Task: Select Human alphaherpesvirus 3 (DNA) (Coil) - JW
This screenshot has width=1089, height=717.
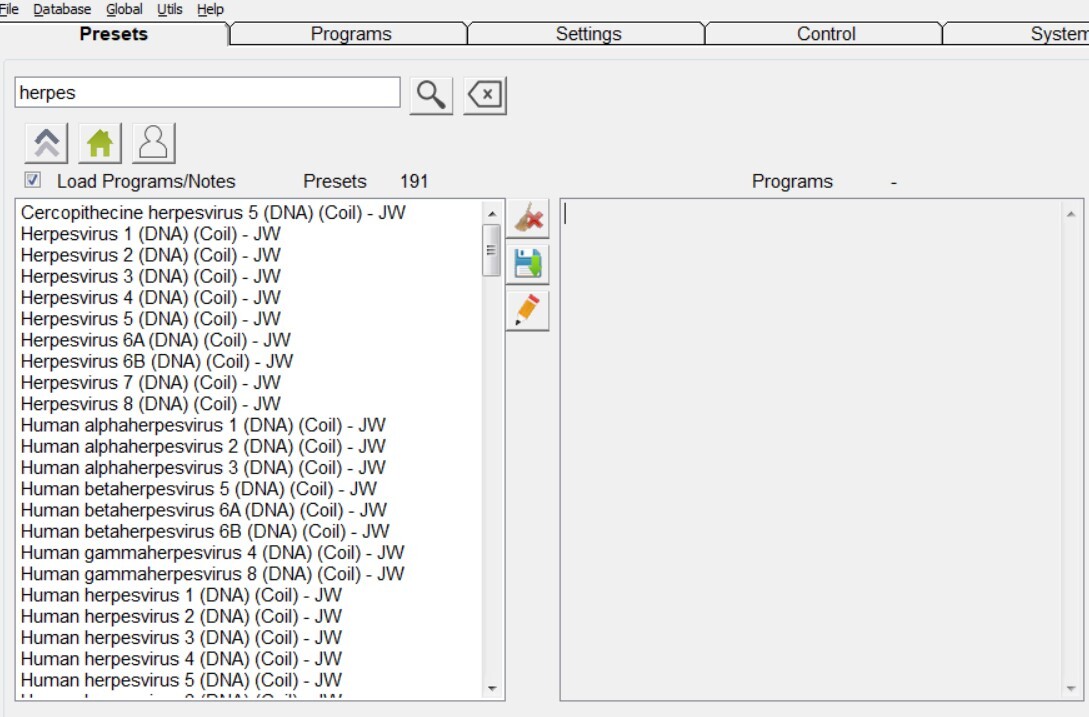Action: tap(203, 468)
